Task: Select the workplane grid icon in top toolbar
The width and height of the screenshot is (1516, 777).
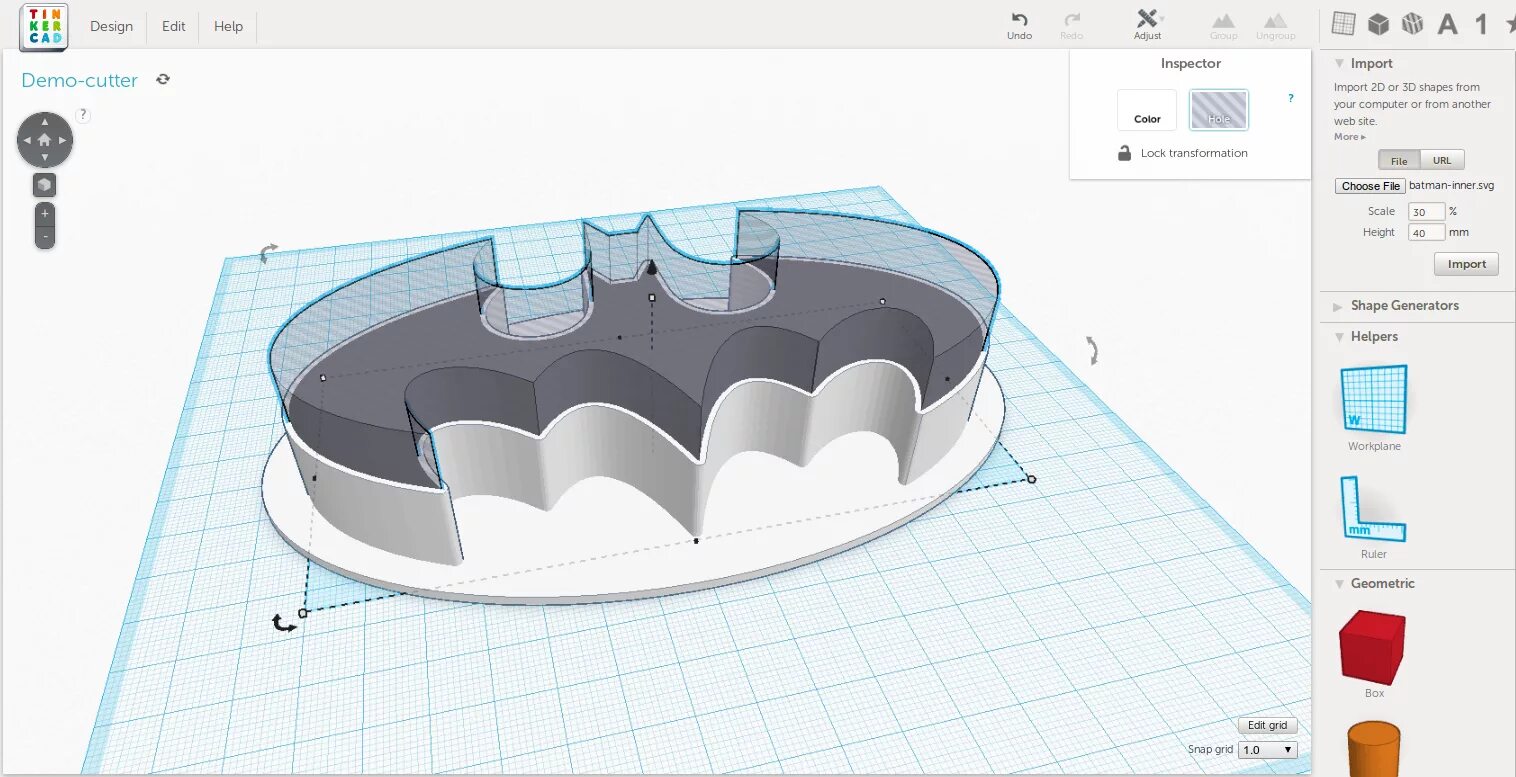Action: pyautogui.click(x=1344, y=24)
